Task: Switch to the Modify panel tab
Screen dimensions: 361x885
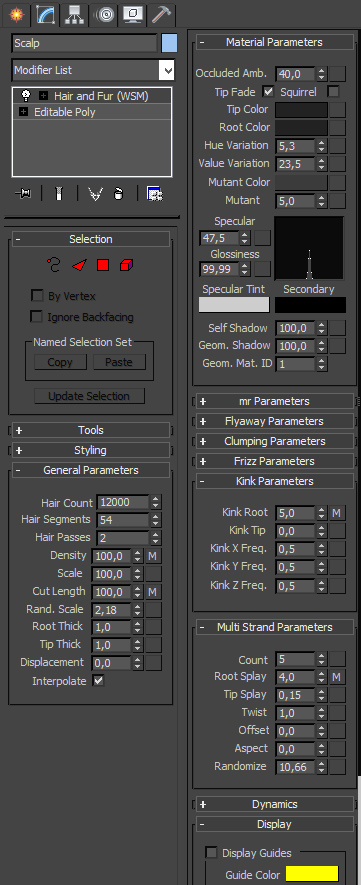Action: [x=45, y=14]
